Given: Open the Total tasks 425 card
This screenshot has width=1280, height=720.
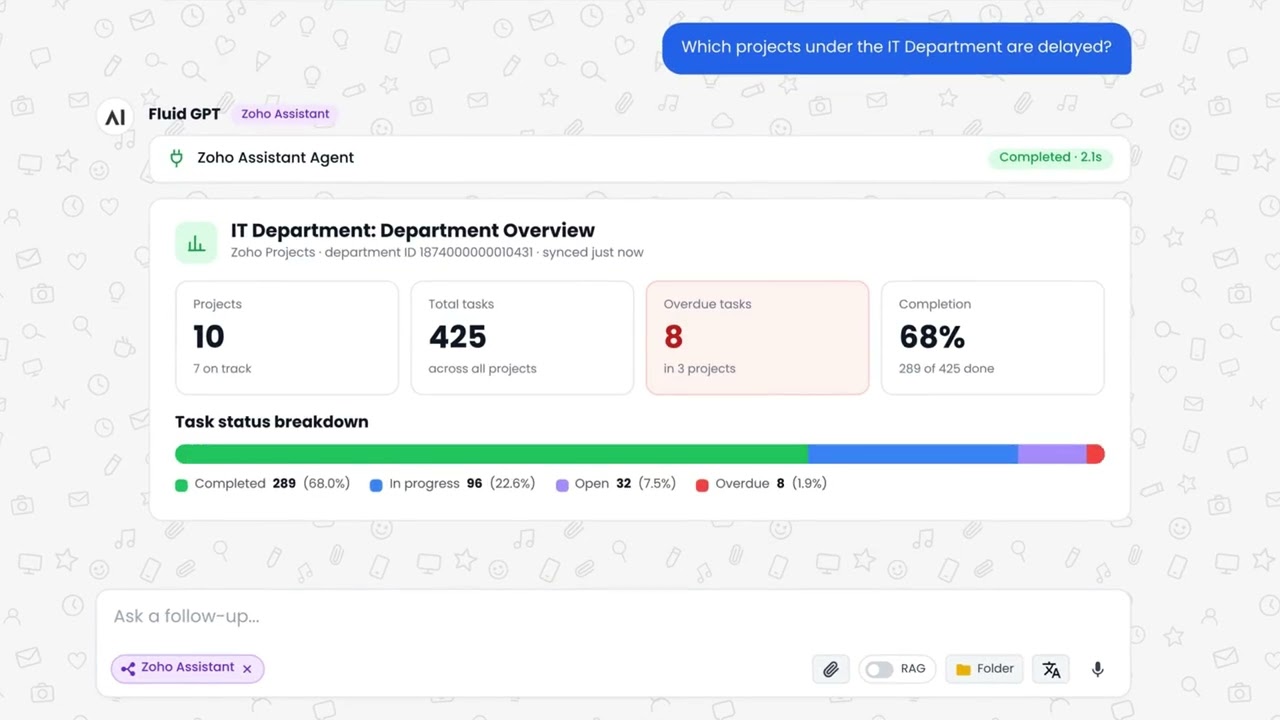Looking at the screenshot, I should pos(522,338).
